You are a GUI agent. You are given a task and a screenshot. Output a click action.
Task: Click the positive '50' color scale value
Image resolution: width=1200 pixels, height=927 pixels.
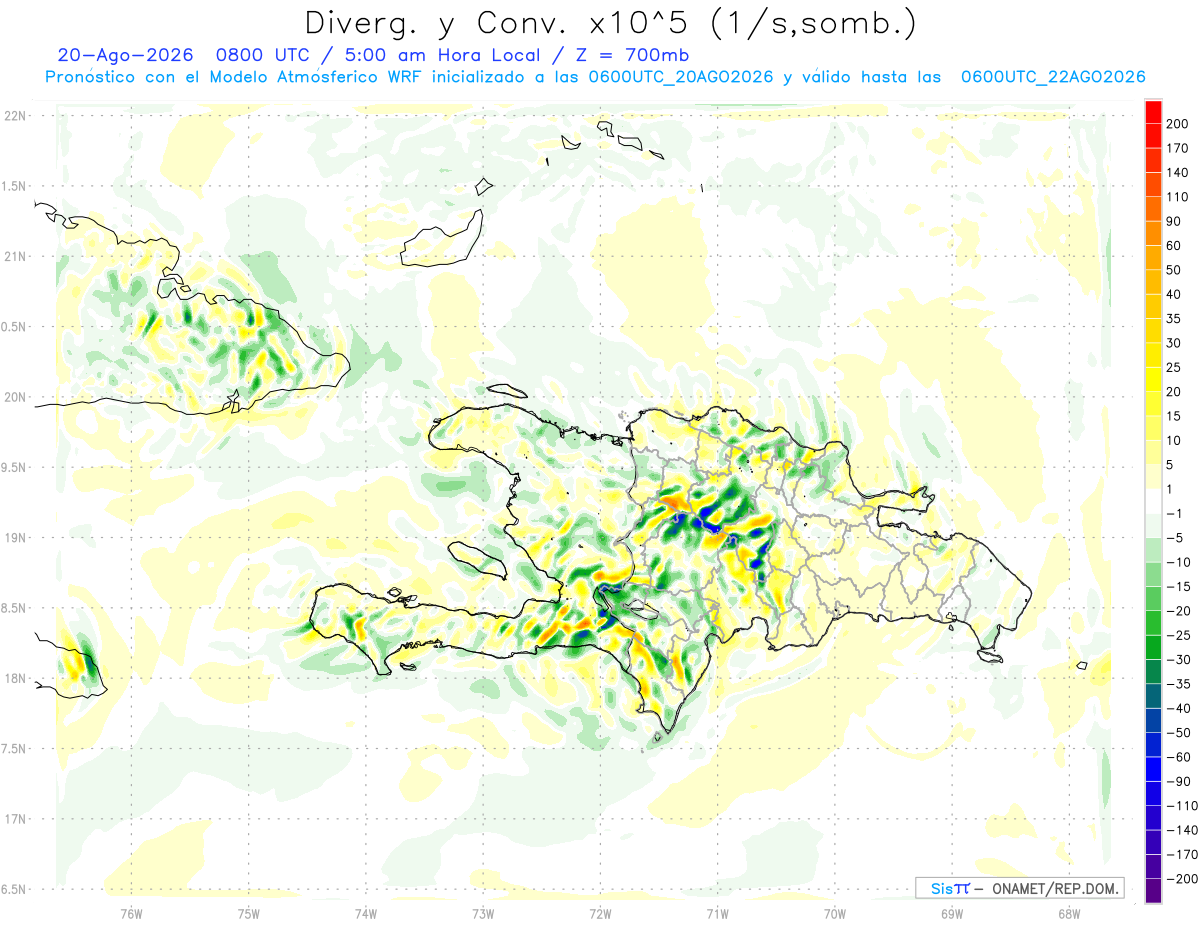click(1173, 270)
